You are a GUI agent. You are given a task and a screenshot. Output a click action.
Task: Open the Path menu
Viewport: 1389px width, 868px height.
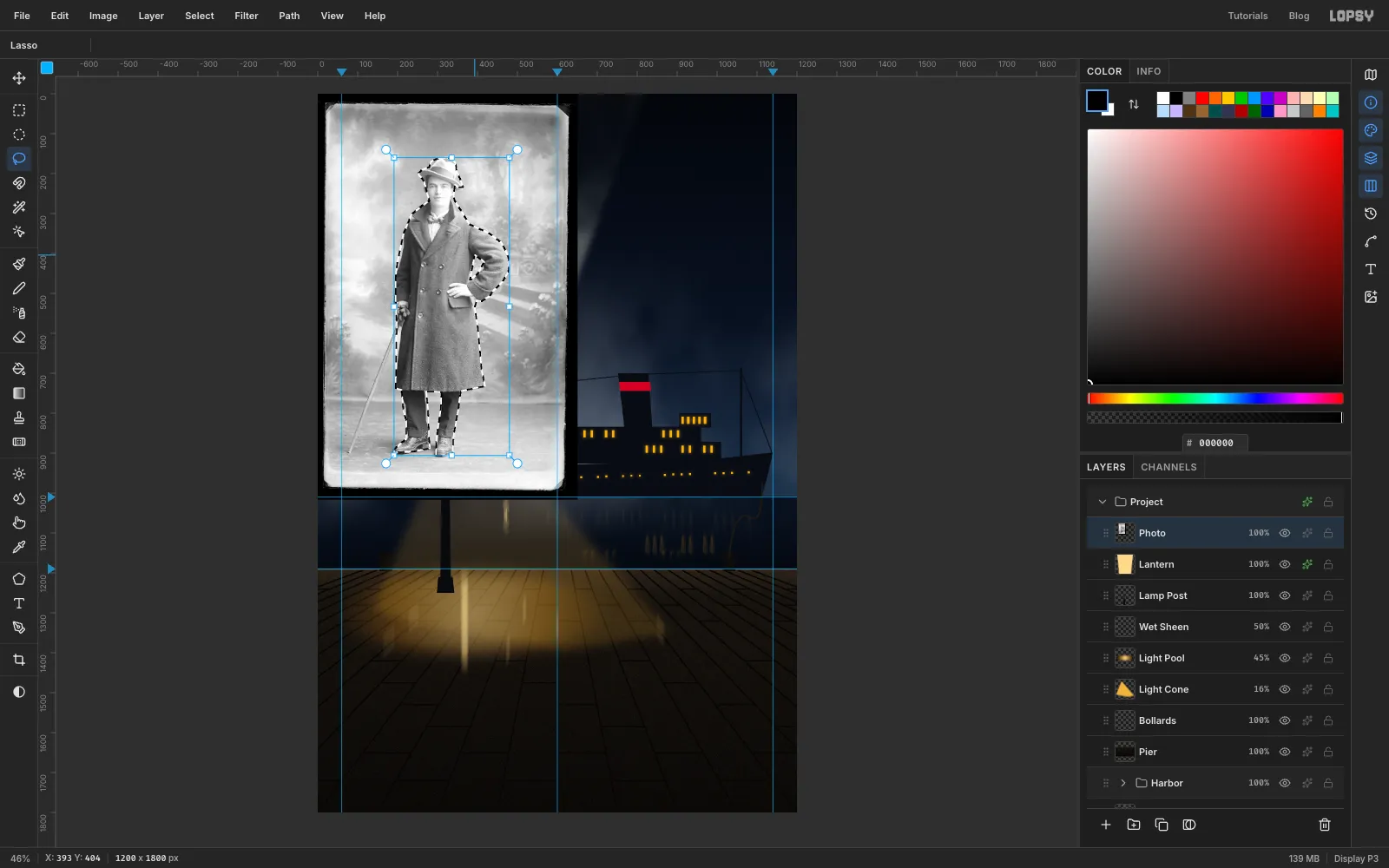(x=289, y=16)
